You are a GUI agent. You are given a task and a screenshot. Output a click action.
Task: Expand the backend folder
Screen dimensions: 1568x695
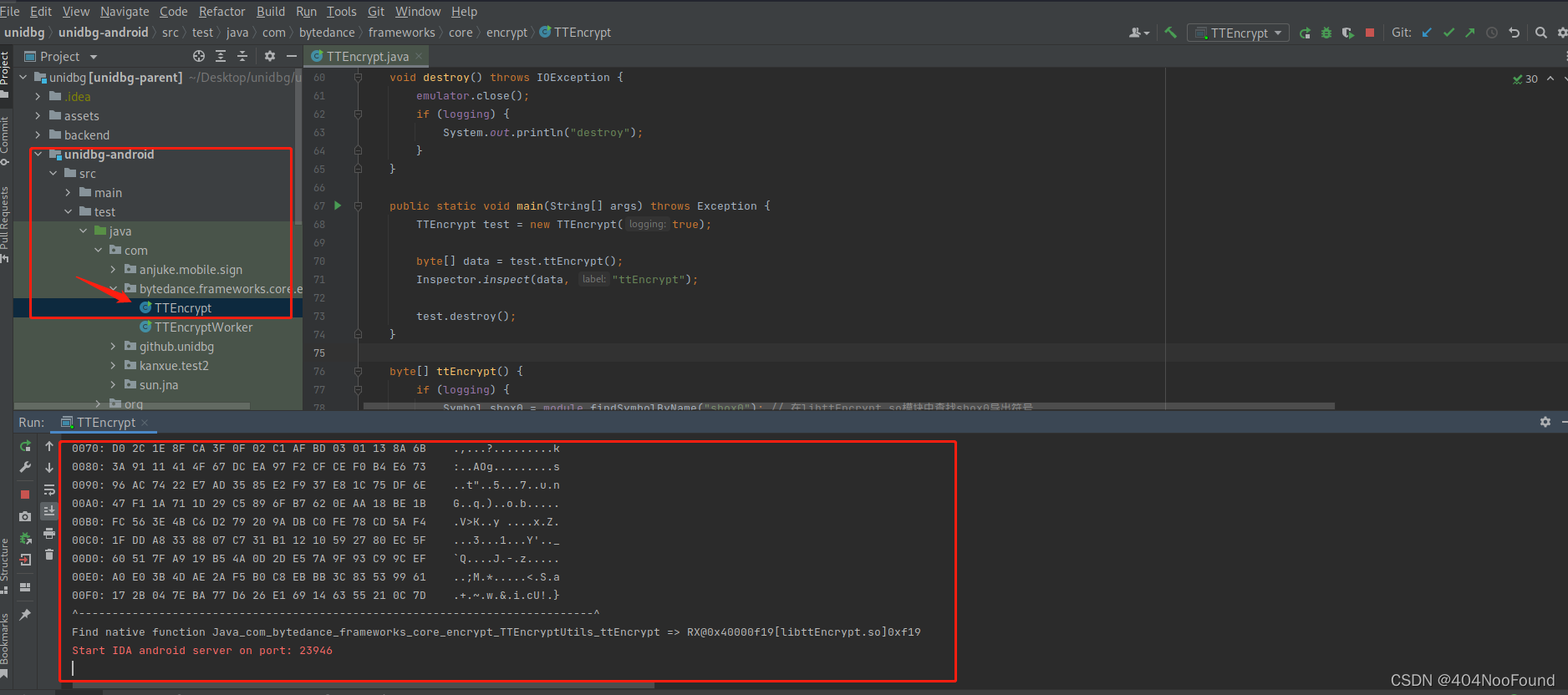pyautogui.click(x=38, y=135)
